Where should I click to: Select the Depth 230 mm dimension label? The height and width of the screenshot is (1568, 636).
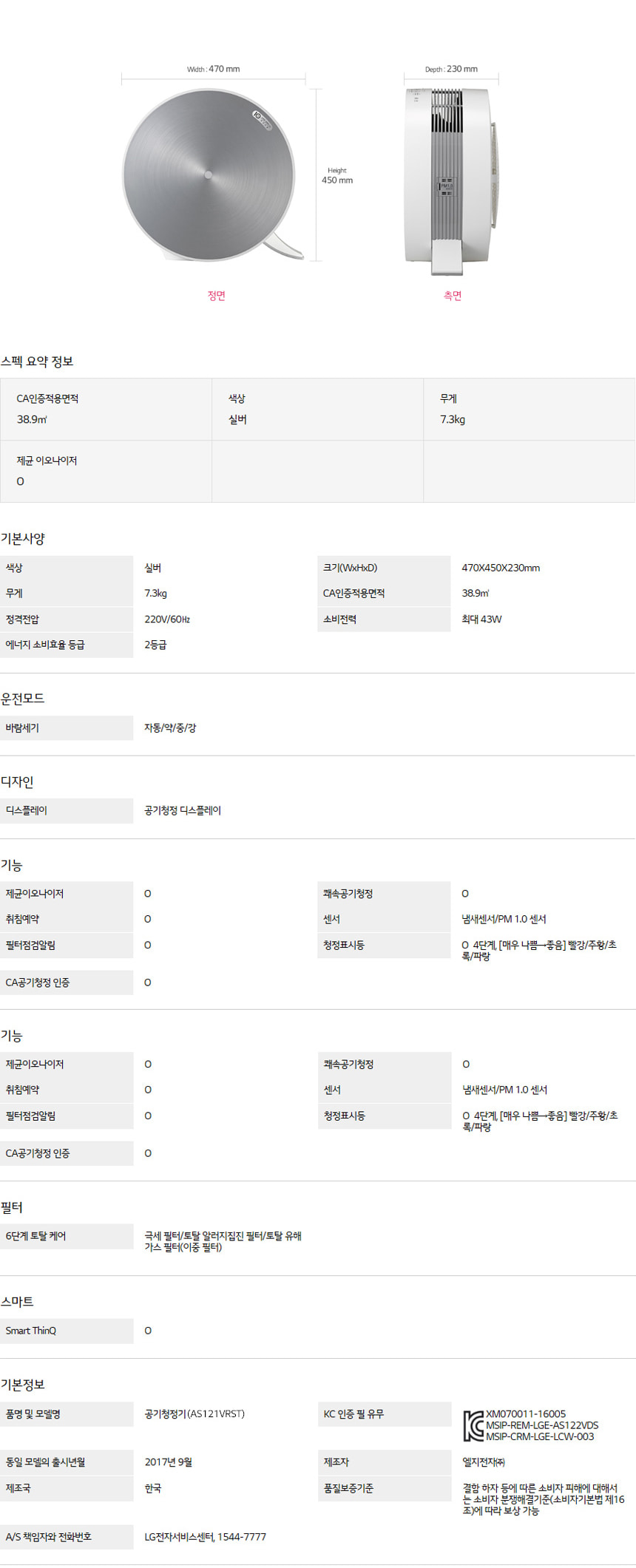click(x=451, y=69)
